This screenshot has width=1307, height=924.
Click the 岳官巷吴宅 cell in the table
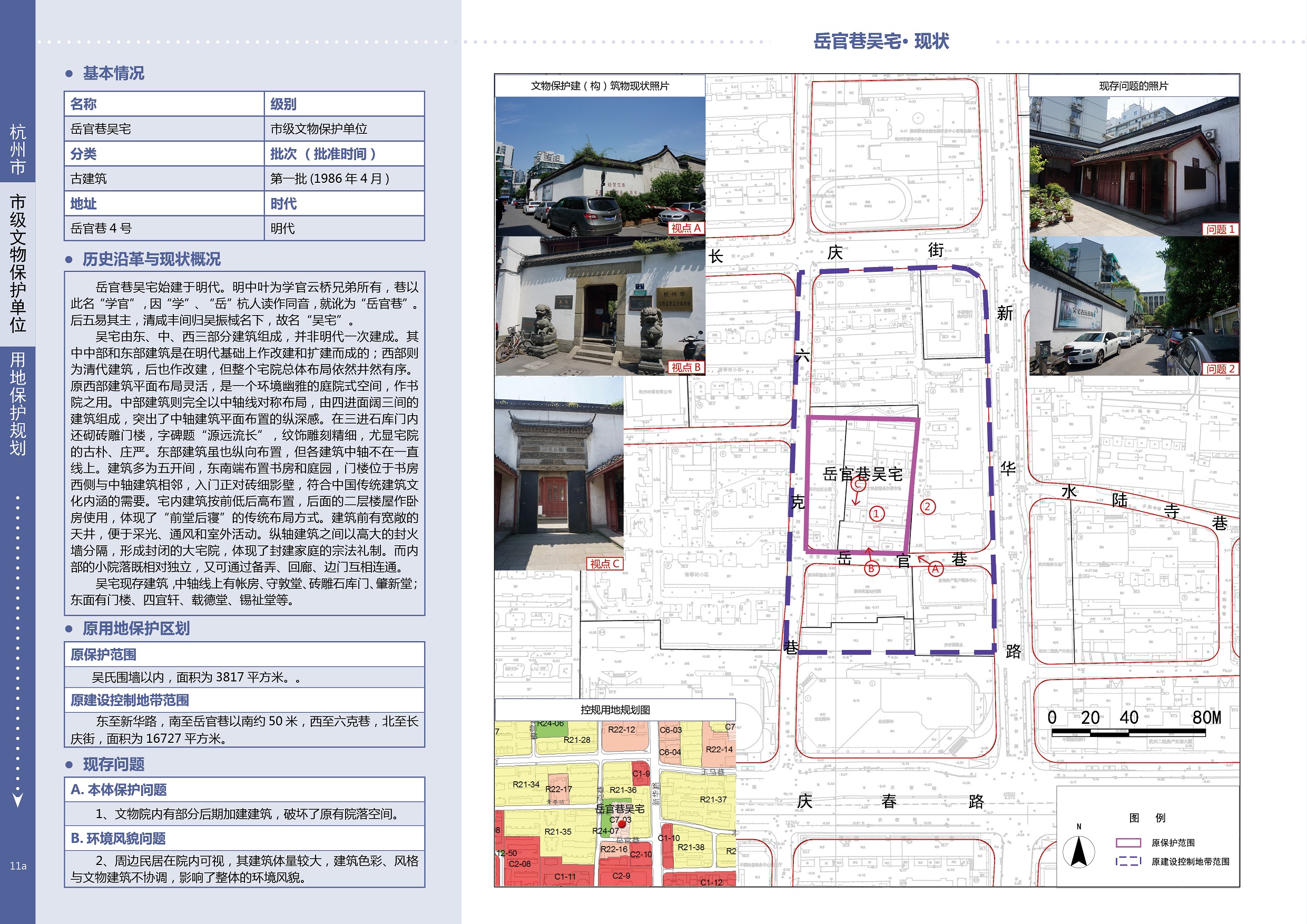tap(164, 129)
